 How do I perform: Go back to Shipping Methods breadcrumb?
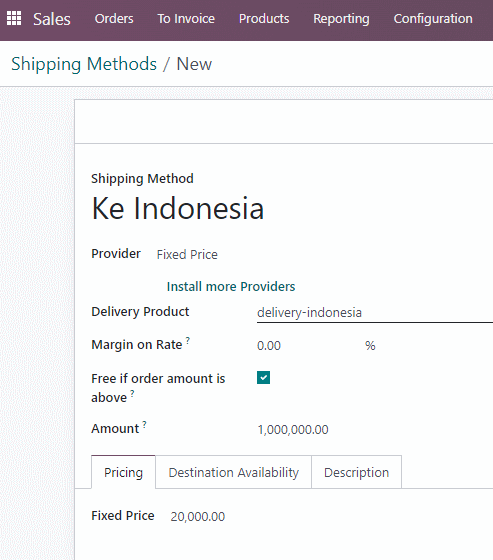(84, 64)
